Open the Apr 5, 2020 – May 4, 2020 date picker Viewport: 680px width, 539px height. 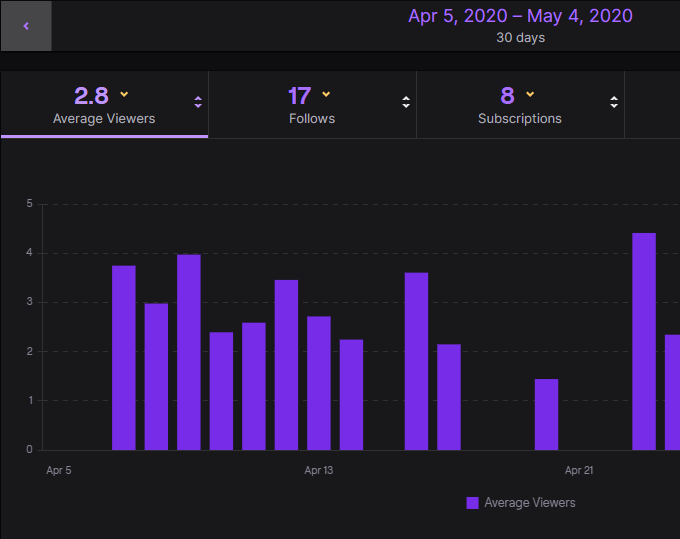point(520,16)
